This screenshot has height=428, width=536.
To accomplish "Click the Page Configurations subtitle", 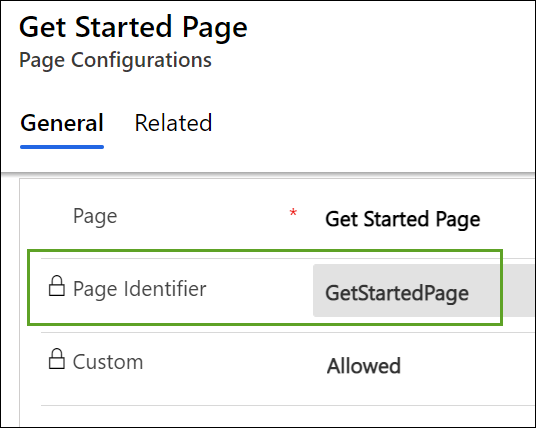I will point(115,60).
